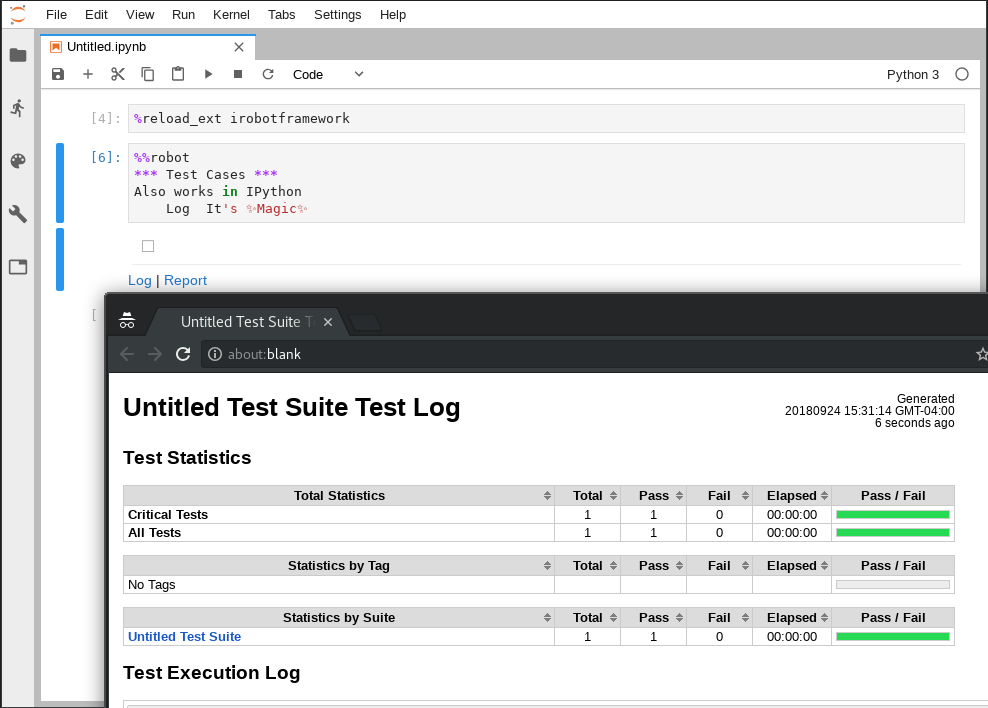Image resolution: width=988 pixels, height=708 pixels.
Task: Open the Settings menu
Action: (x=337, y=15)
